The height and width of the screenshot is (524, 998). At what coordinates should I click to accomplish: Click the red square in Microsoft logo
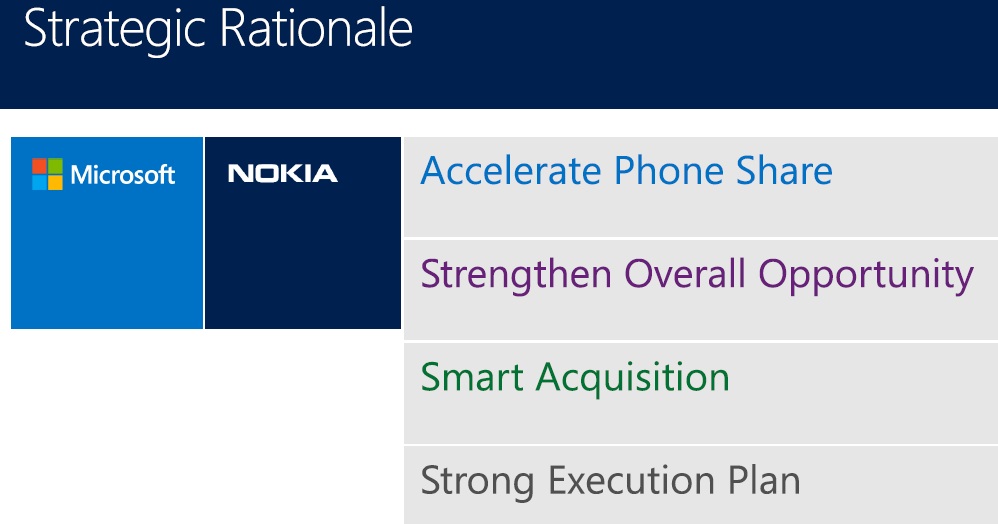[x=39, y=166]
